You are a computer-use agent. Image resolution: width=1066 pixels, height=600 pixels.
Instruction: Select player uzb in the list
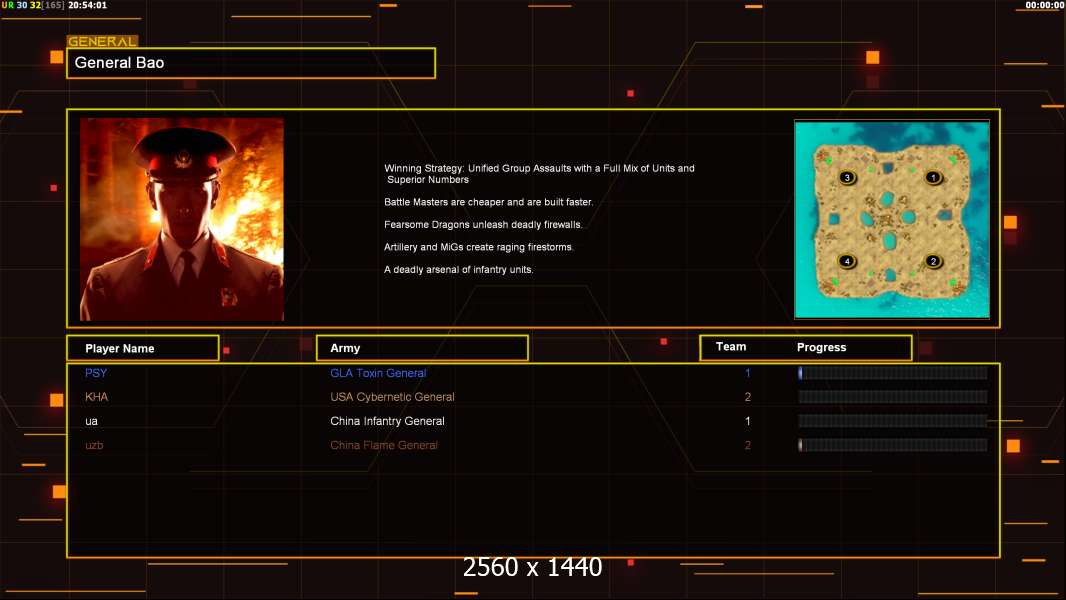pyautogui.click(x=94, y=445)
